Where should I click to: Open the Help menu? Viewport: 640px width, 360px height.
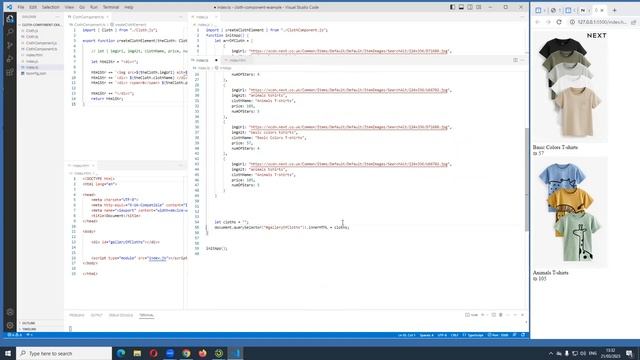(x=129, y=7)
